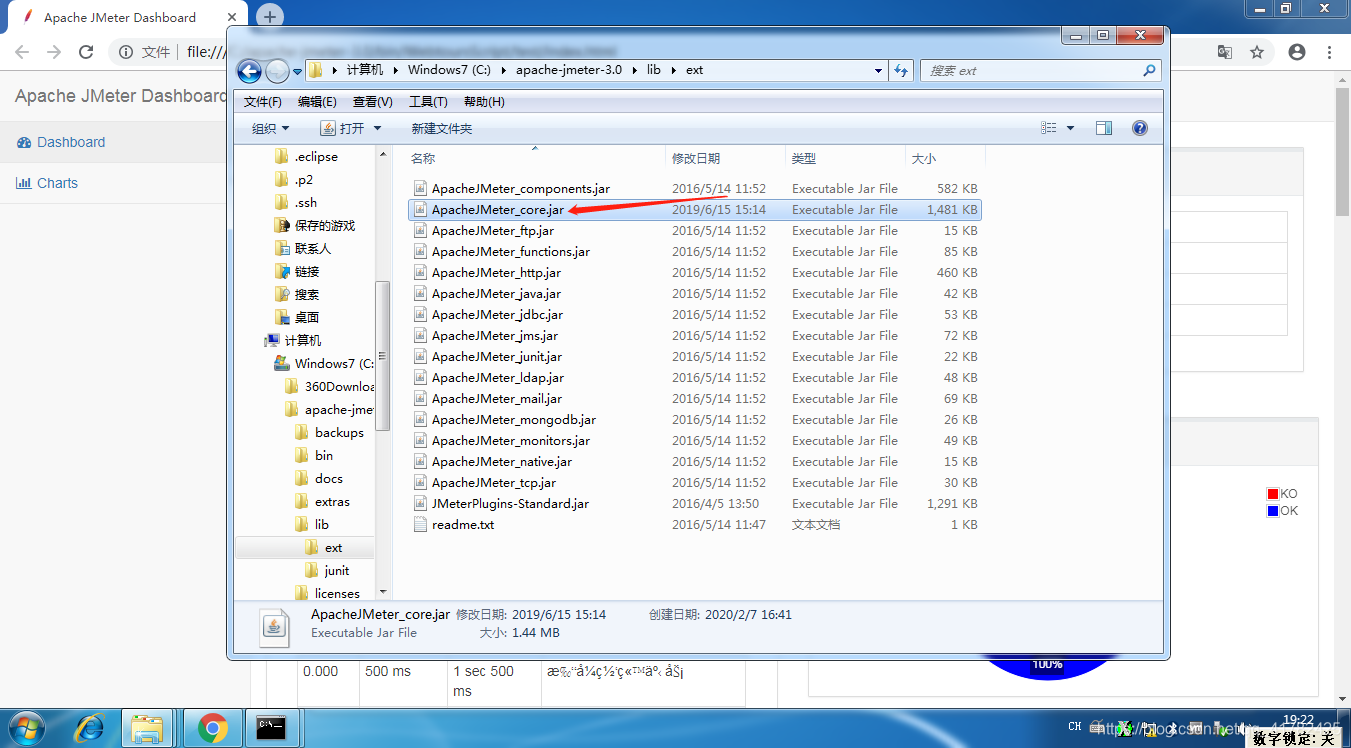1351x748 pixels.
Task: Select the bin folder in navigation tree
Action: click(324, 455)
